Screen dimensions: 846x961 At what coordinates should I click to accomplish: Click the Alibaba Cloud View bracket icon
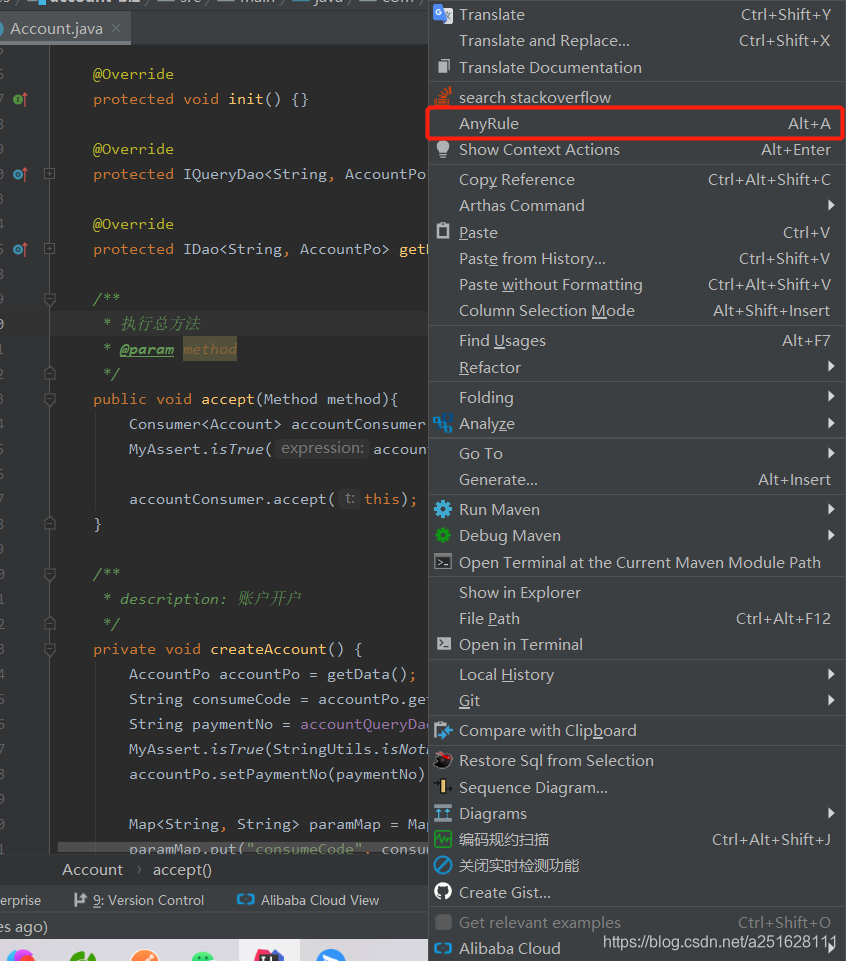[245, 899]
